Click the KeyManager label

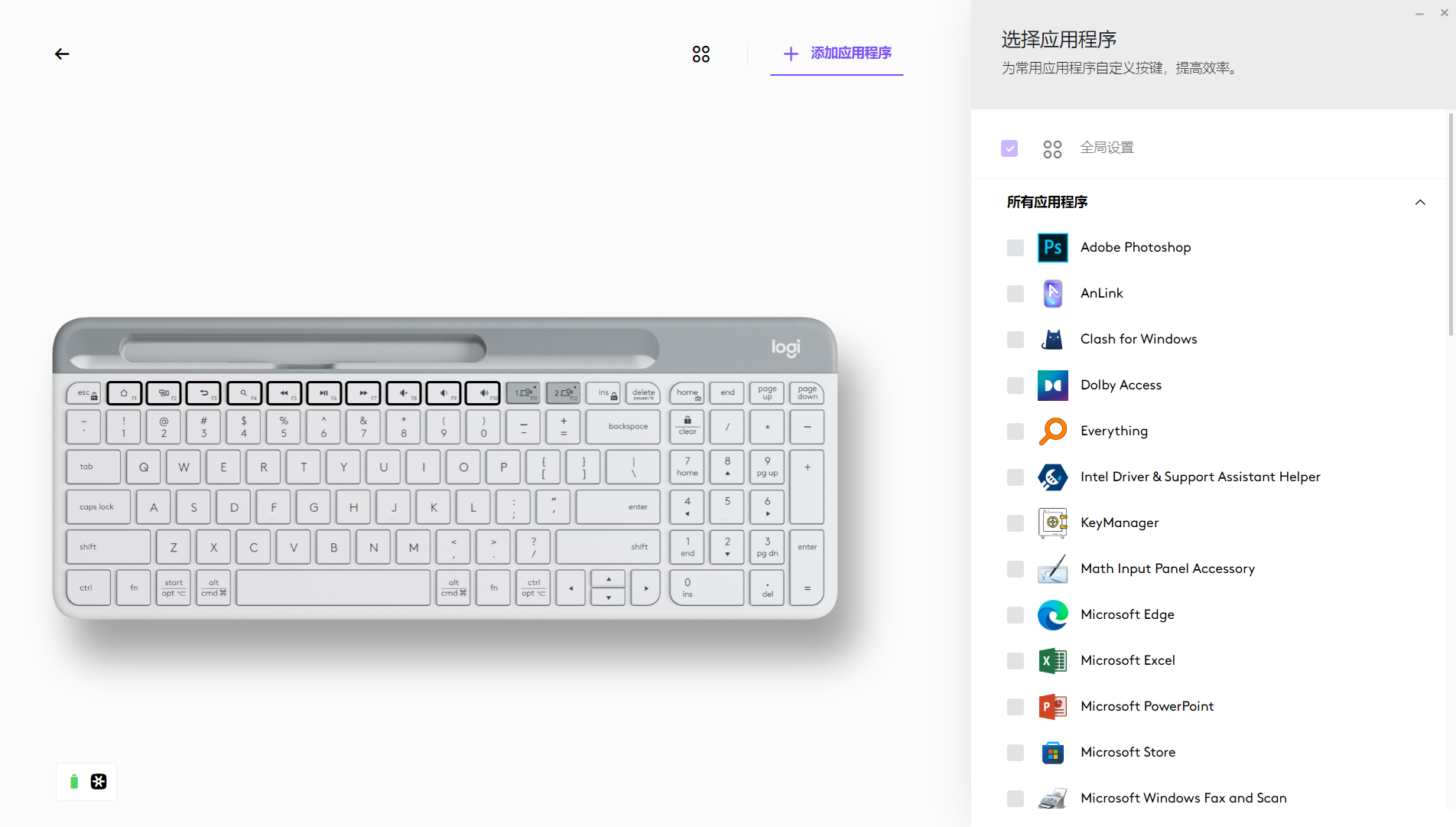[x=1120, y=523]
